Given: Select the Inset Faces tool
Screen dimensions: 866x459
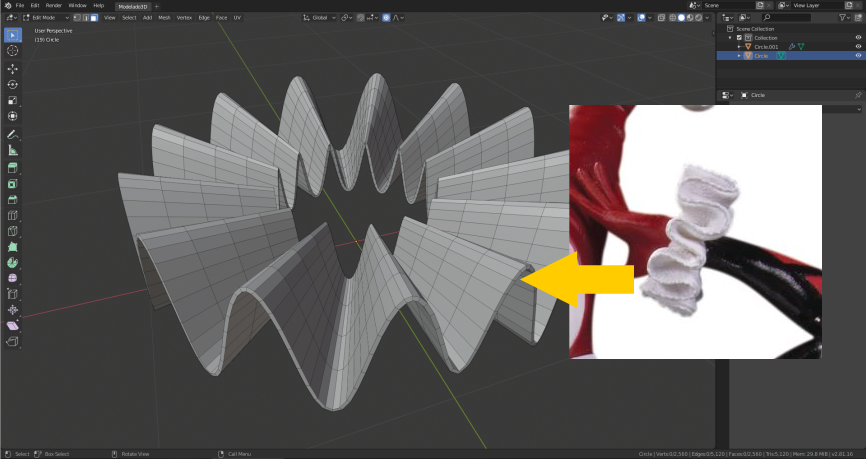Looking at the screenshot, I should point(12,184).
